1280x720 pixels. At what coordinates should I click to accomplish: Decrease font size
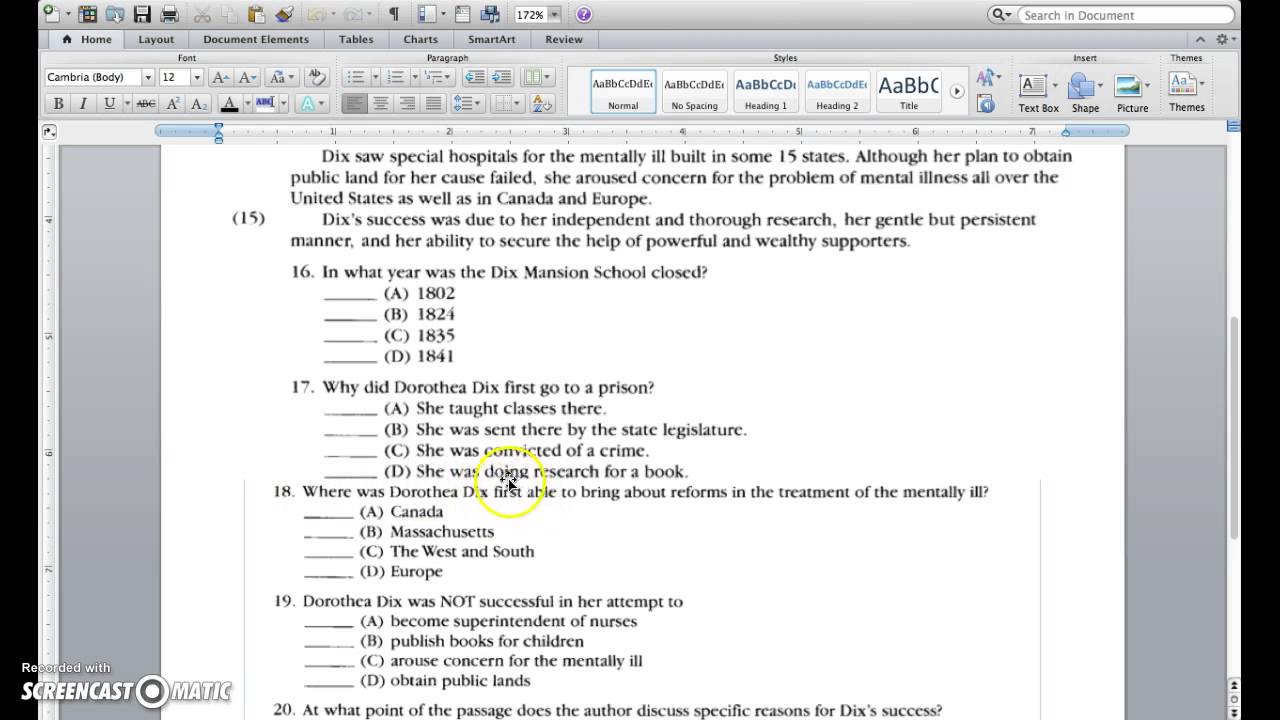coord(248,77)
